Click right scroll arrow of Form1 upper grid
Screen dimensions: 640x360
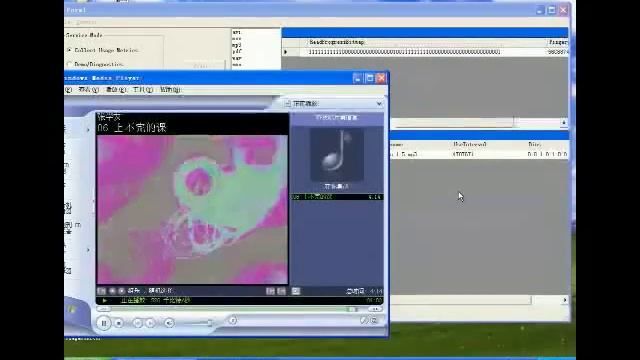point(564,122)
